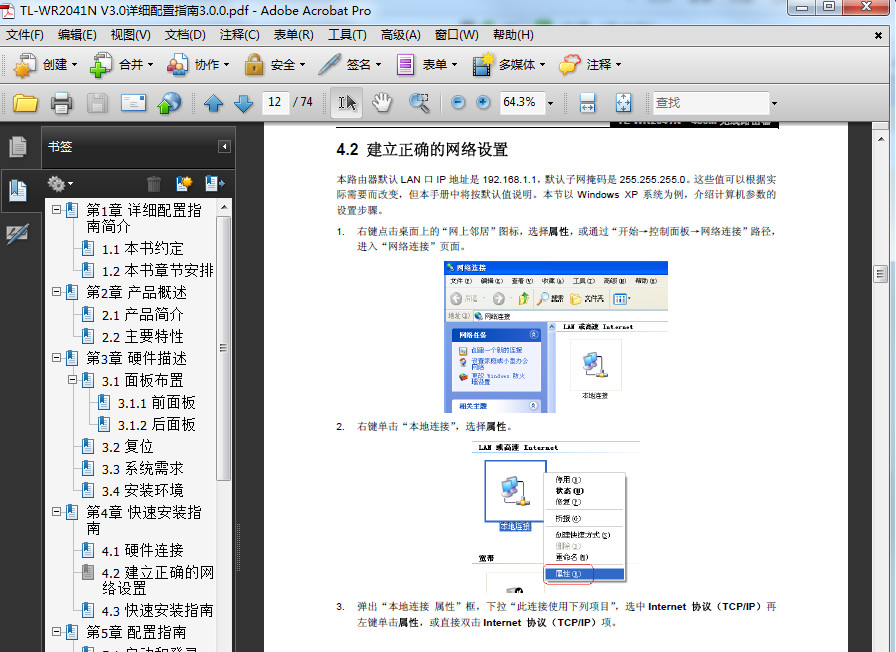Jump to bookmark 4.1 硬件连接
Screen dimensions: 896x652
tap(142, 551)
